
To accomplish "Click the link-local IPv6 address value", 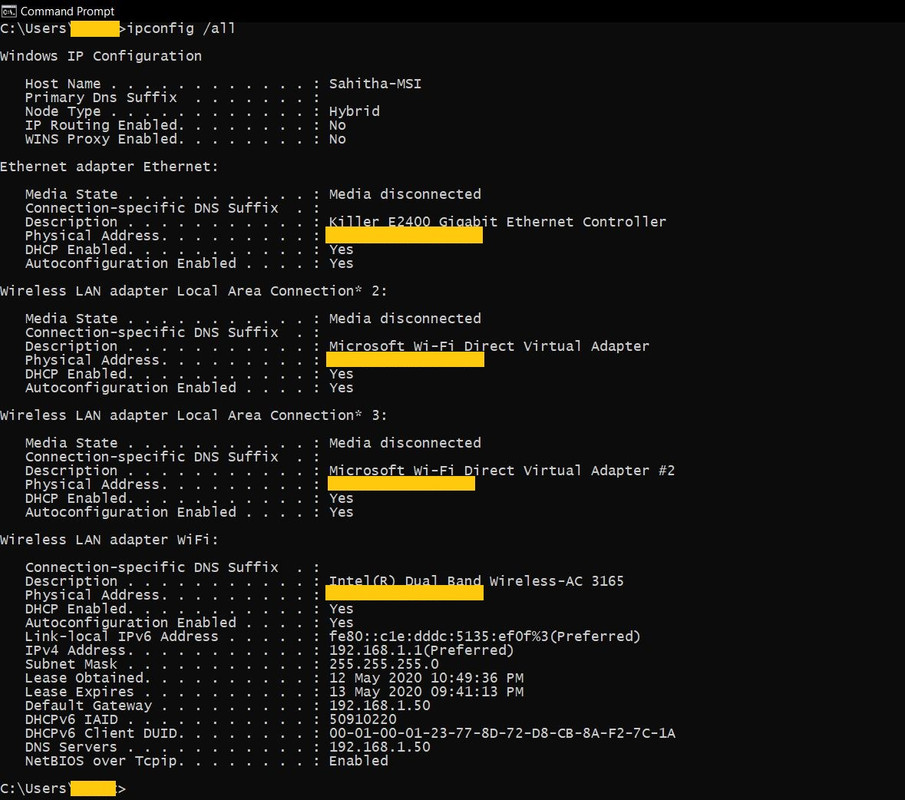I will click(x=485, y=637).
